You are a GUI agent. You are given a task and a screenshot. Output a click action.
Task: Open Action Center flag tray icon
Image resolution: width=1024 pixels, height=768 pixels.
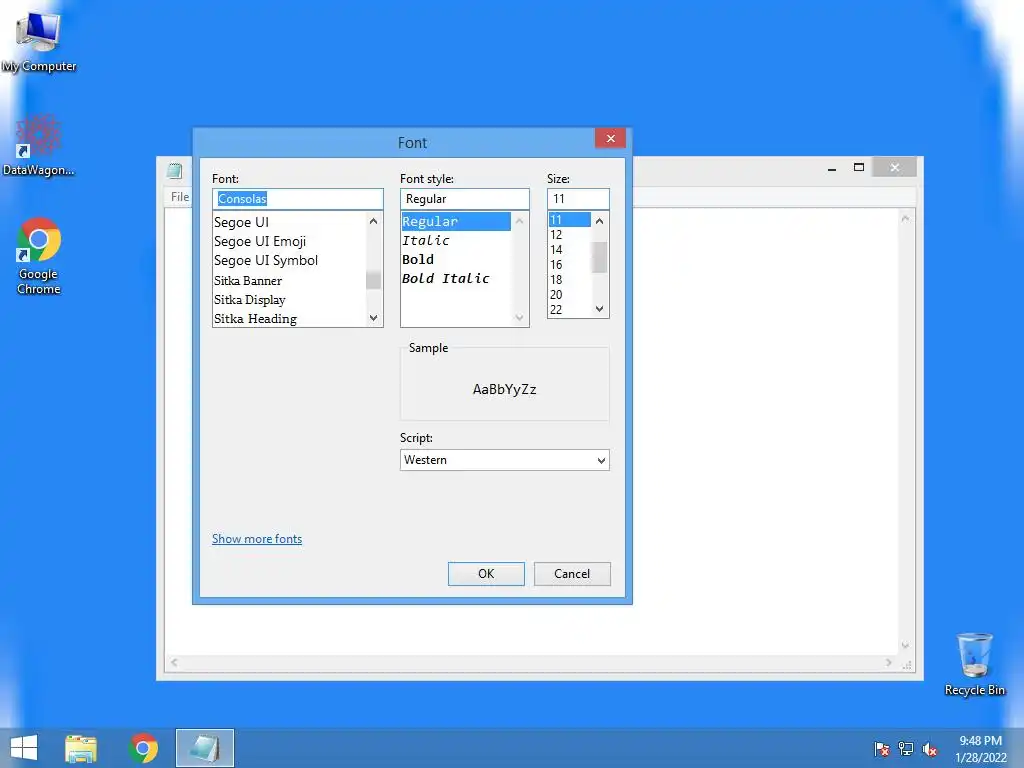click(882, 749)
